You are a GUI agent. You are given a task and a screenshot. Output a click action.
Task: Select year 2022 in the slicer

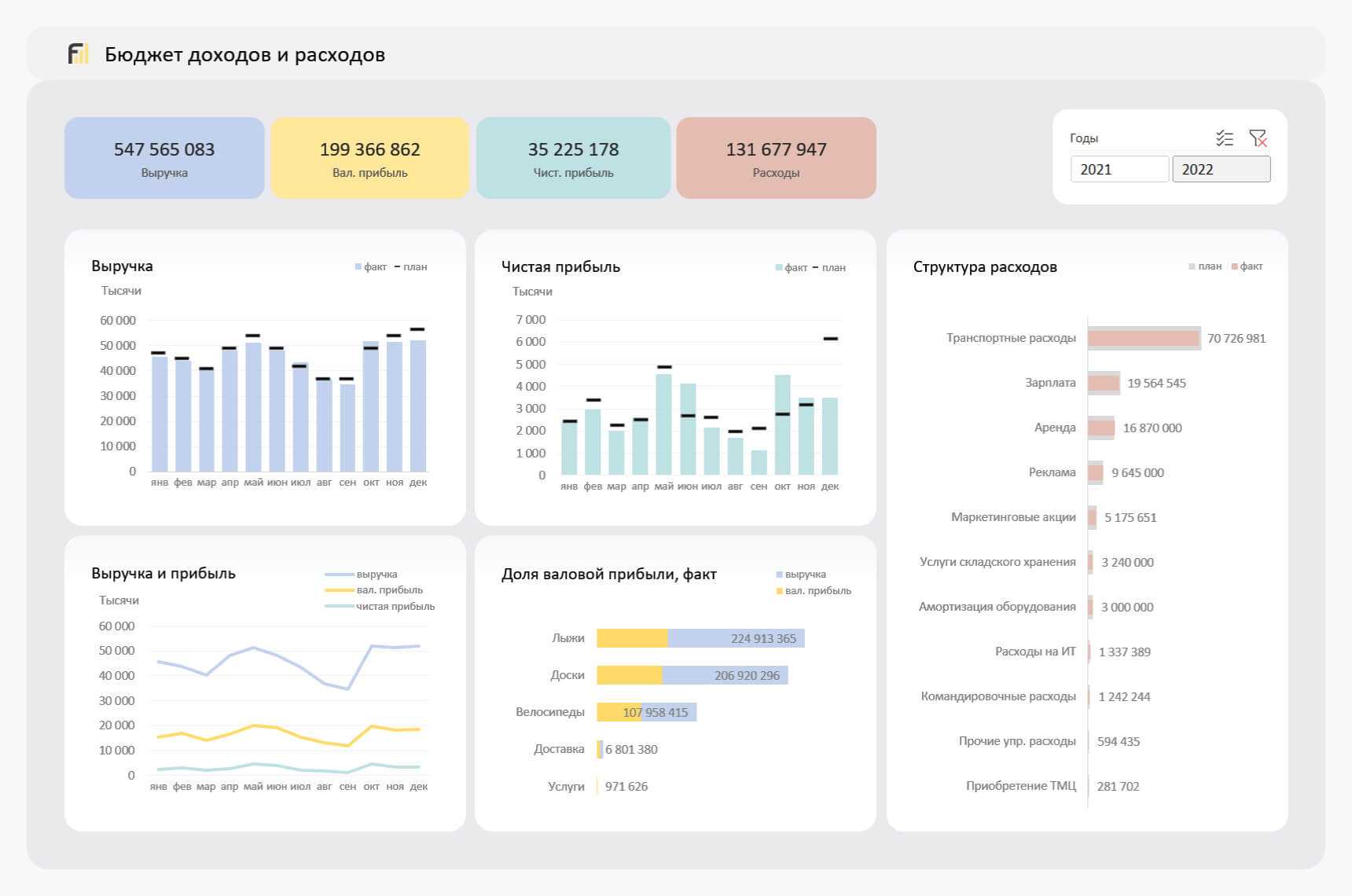1220,170
